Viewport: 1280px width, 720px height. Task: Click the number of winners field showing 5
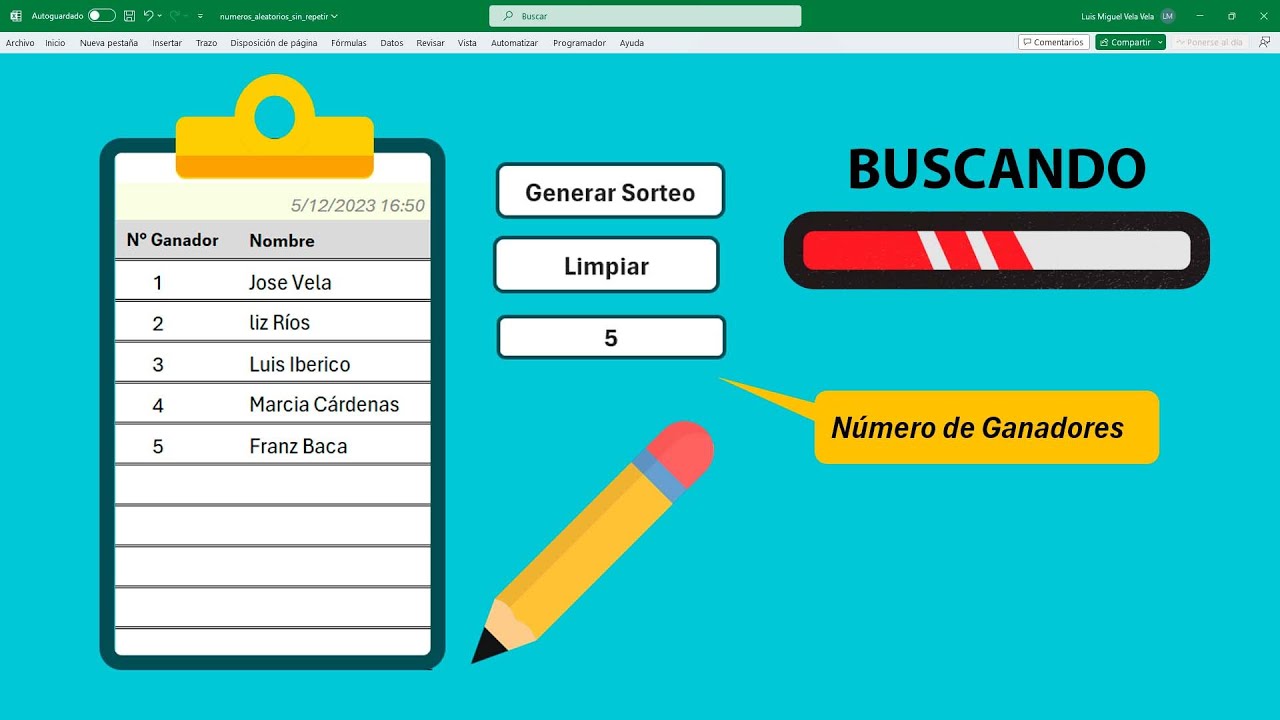pos(611,338)
